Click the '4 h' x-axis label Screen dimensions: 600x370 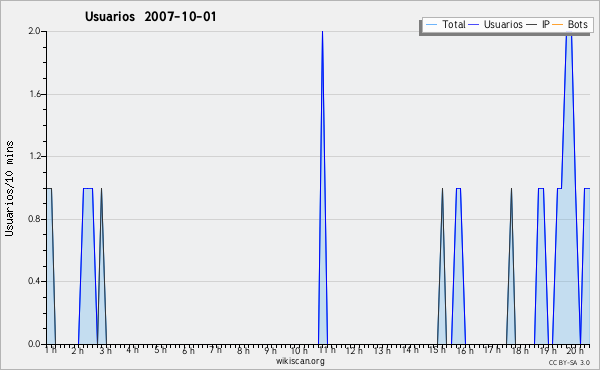click(x=132, y=350)
